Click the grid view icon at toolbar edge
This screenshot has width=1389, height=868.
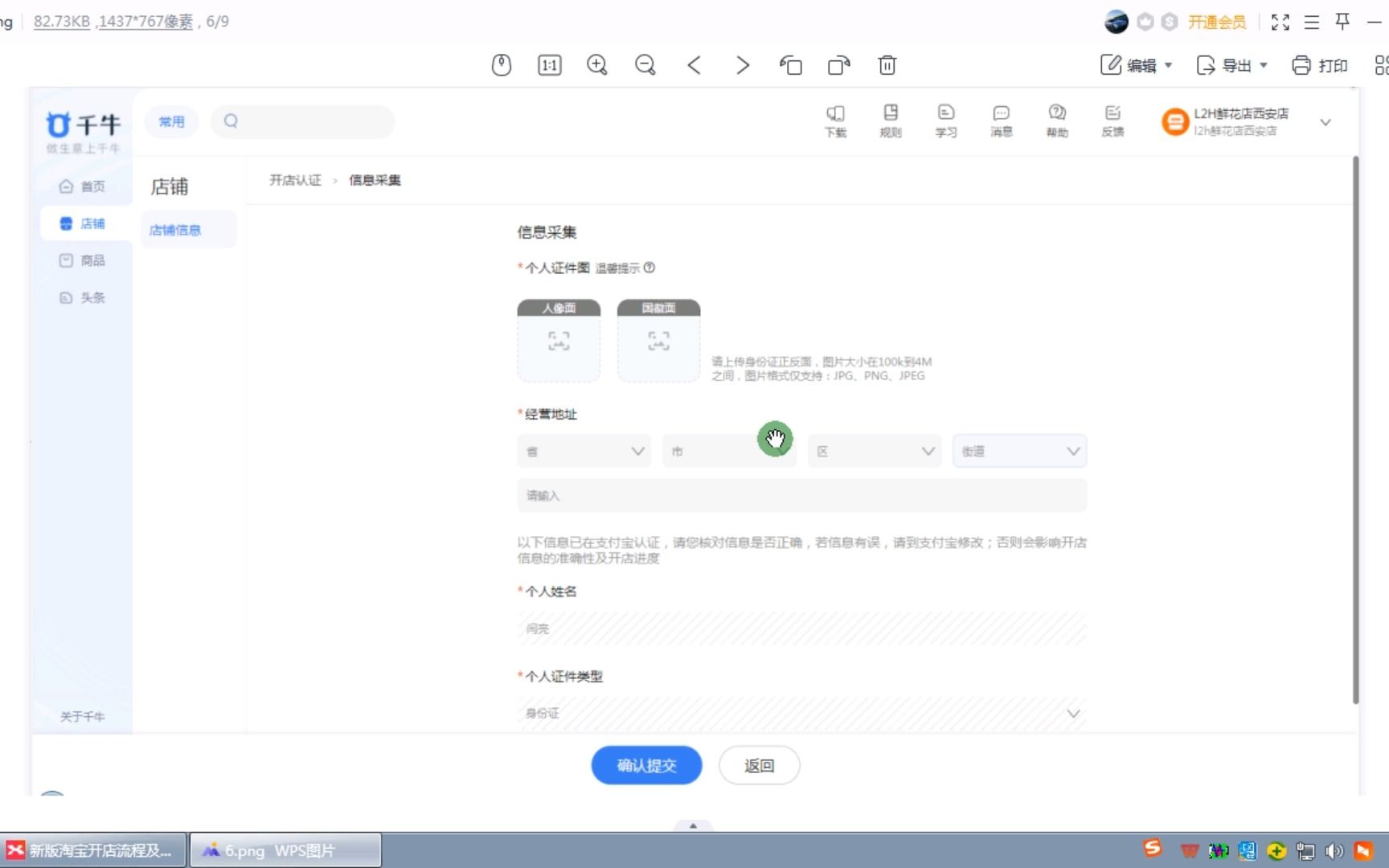(x=1382, y=65)
